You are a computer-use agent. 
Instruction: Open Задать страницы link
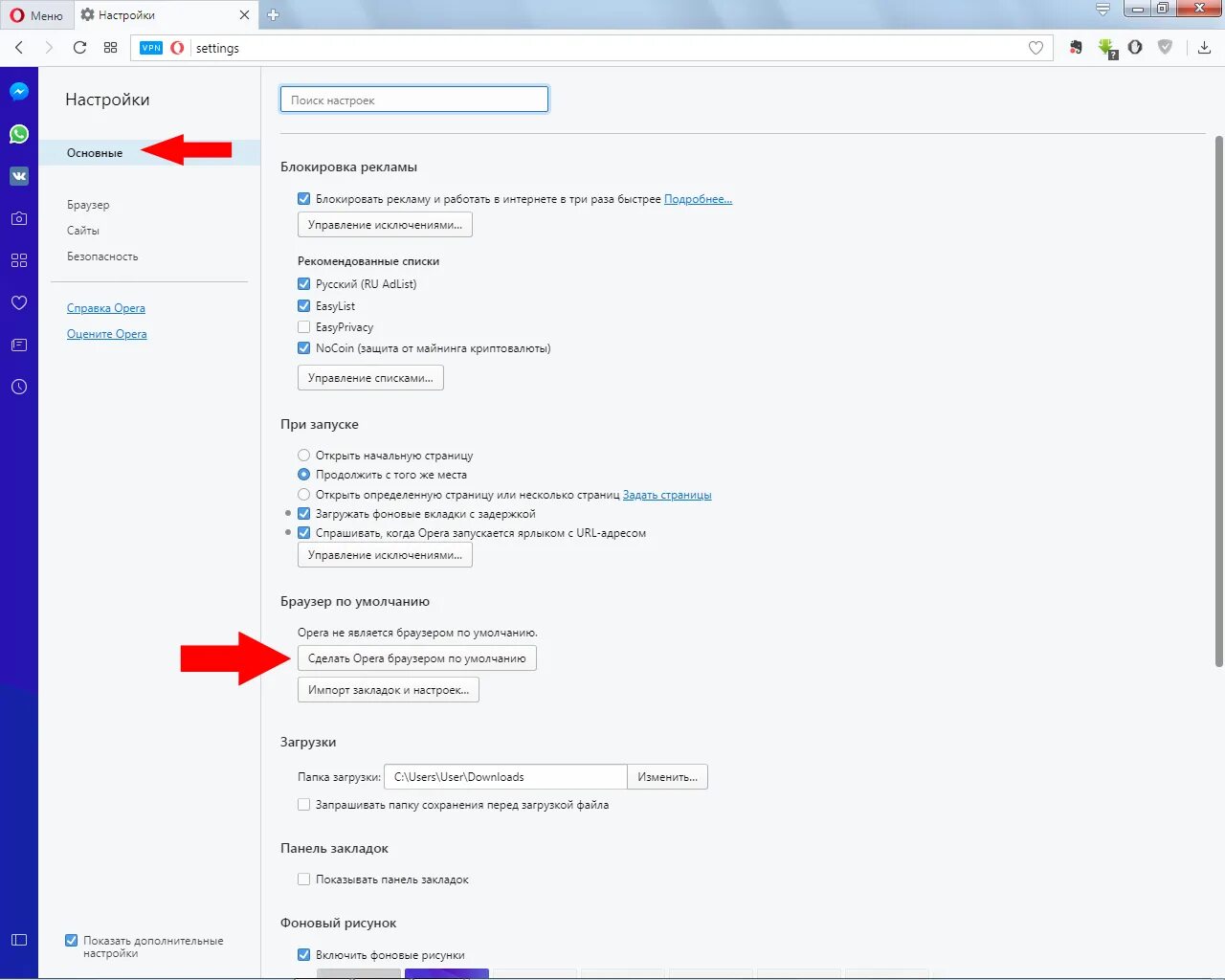667,495
